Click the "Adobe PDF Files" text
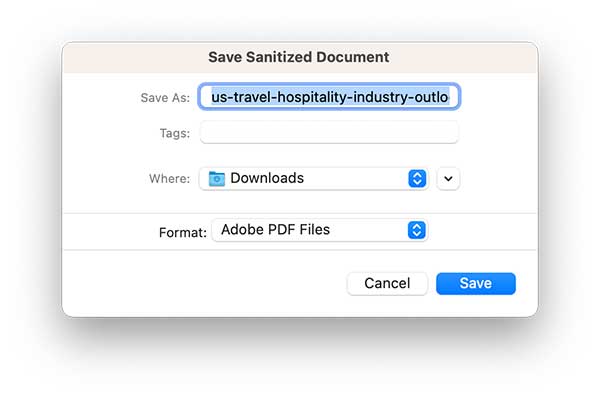Viewport: 600px width, 399px height. point(276,230)
